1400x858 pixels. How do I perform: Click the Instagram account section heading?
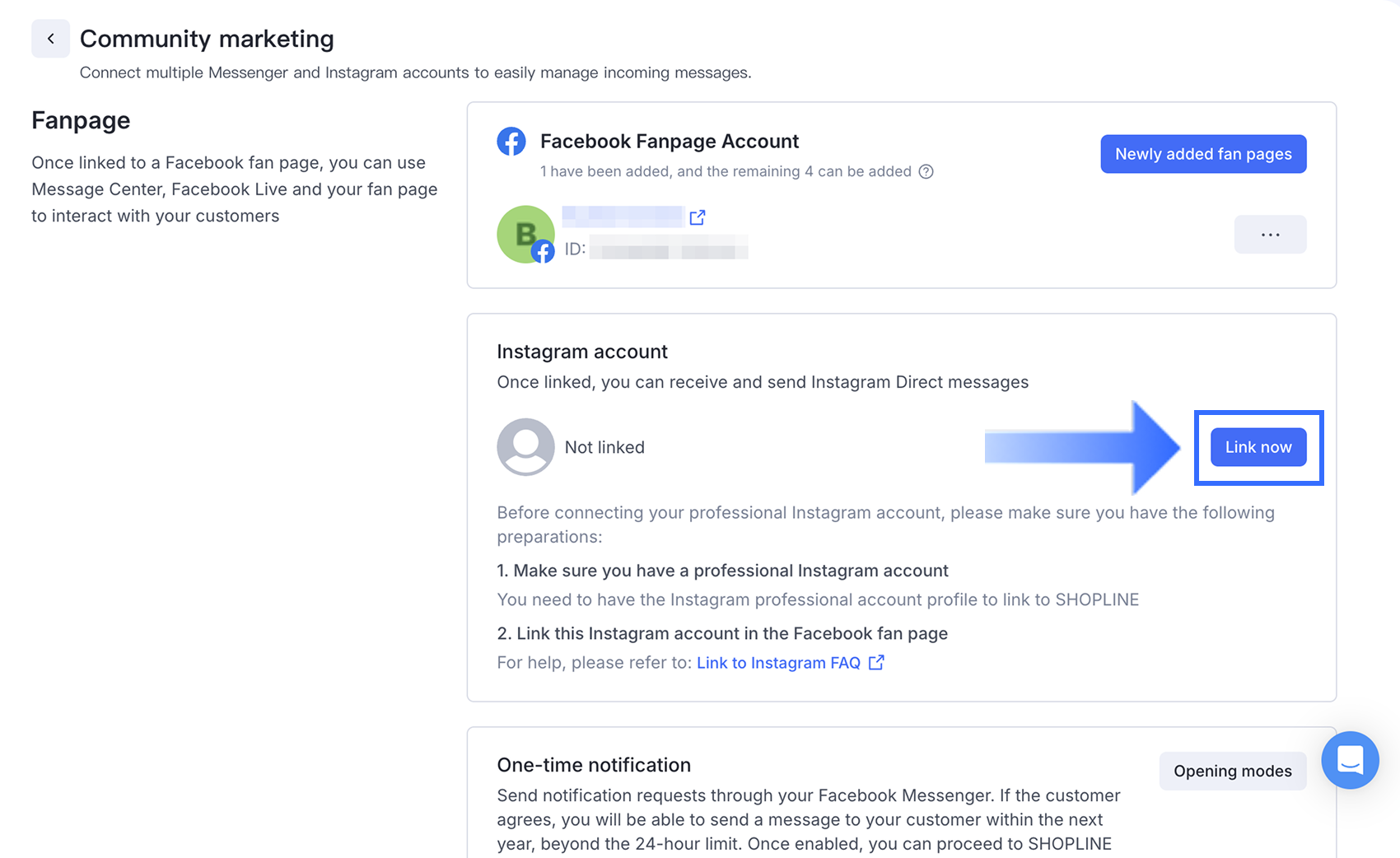pos(582,352)
